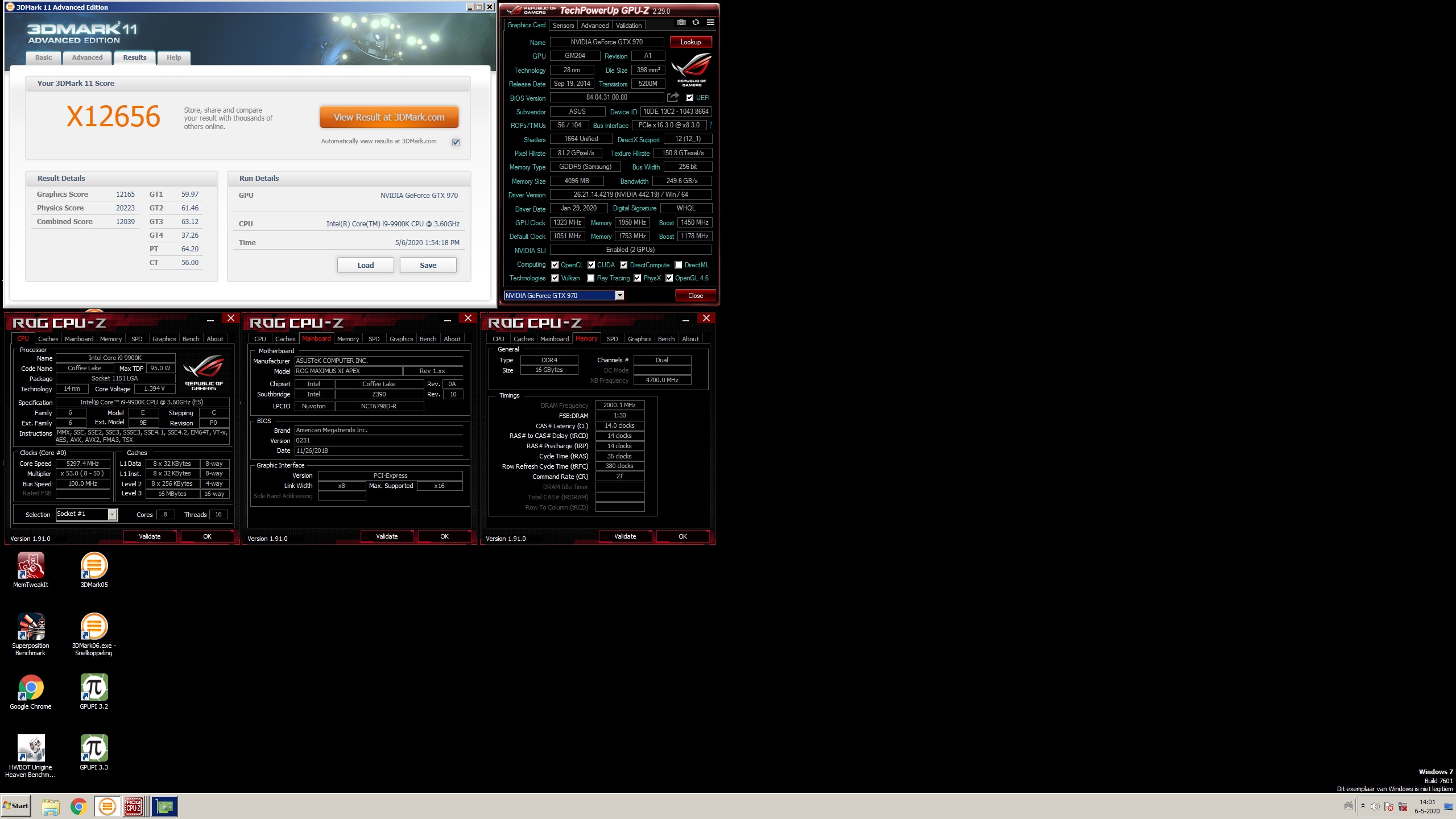
Task: Open the Validation tab in GPU-Z
Action: [x=628, y=26]
